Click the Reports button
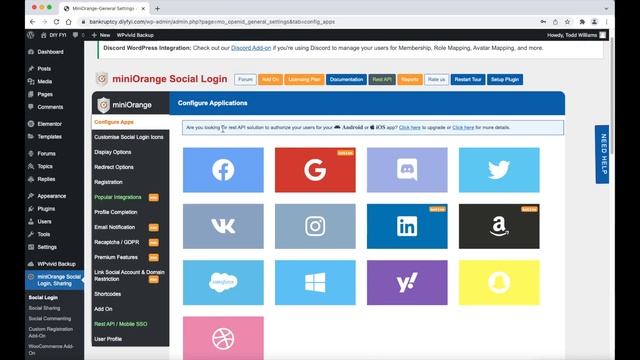 (x=410, y=80)
